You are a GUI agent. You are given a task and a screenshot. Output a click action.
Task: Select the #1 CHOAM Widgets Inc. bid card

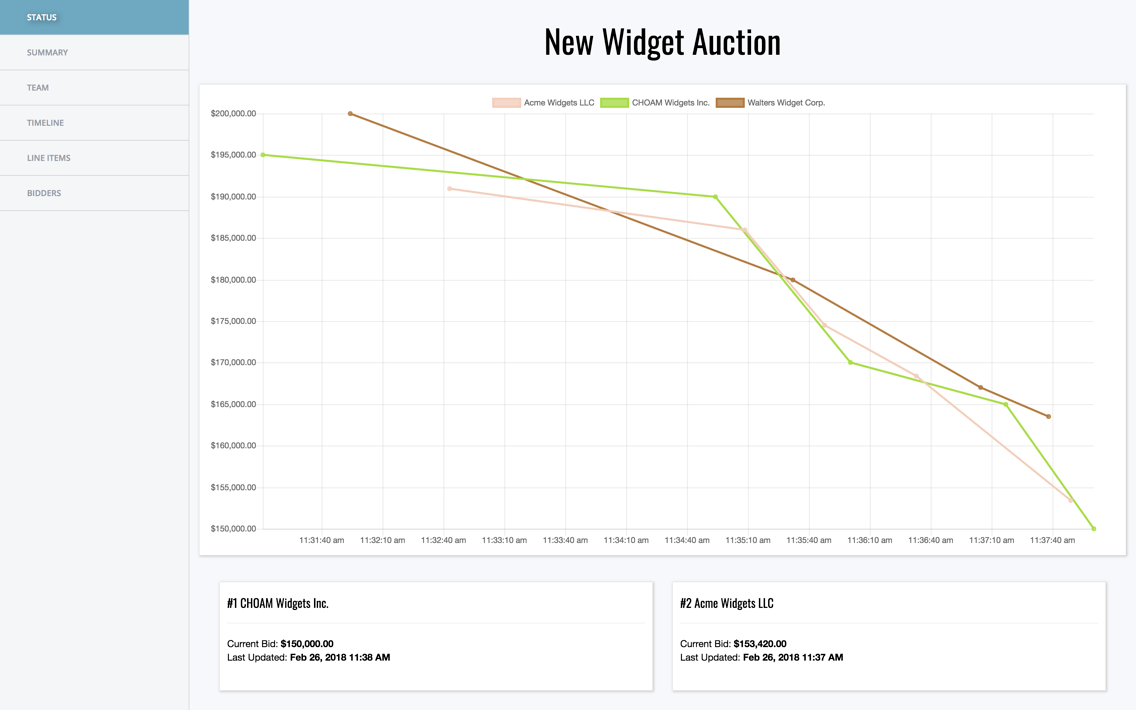point(436,636)
